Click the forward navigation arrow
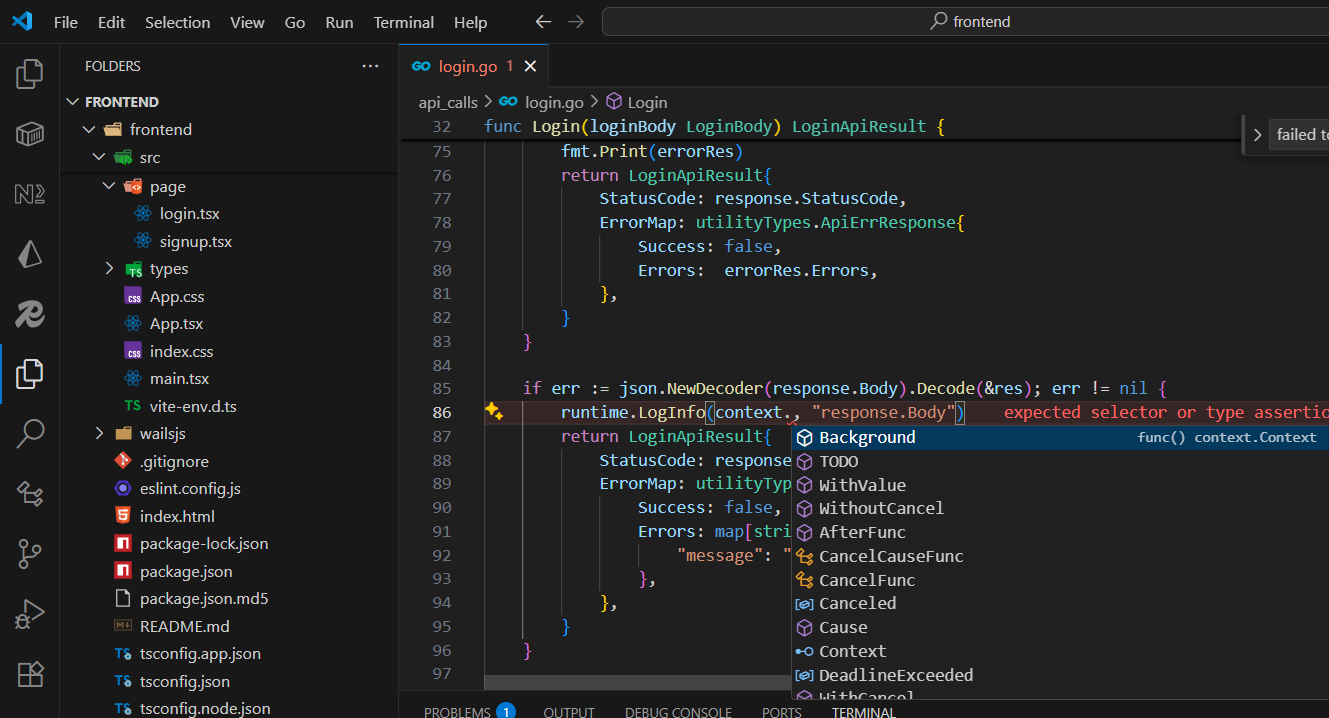The height and width of the screenshot is (718, 1329). pos(576,21)
